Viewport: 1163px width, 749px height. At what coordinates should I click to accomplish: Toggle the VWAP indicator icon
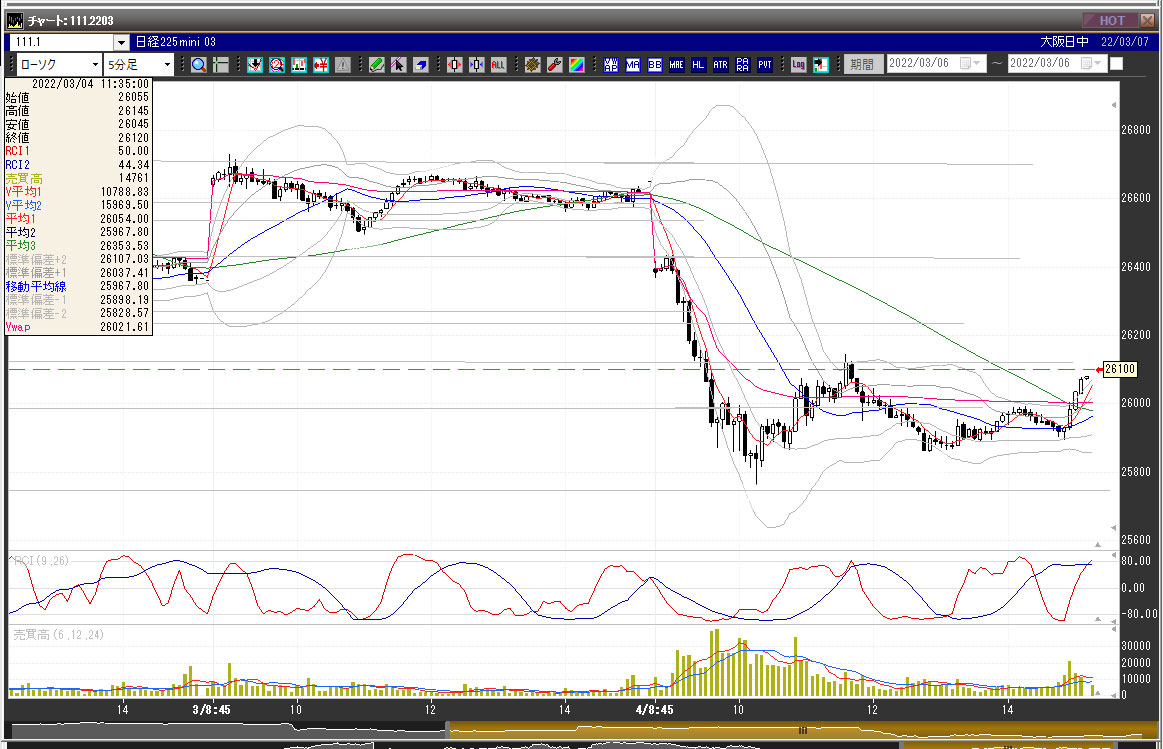(610, 65)
